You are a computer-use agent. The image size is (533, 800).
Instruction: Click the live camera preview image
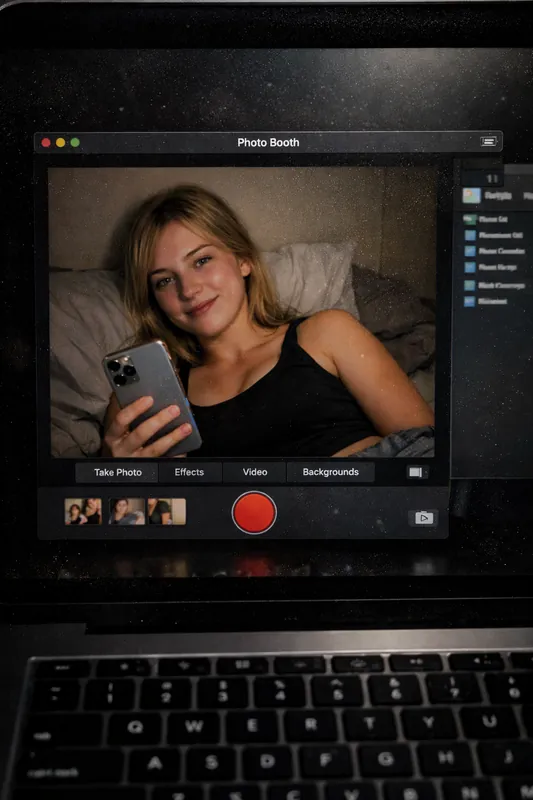[x=242, y=312]
